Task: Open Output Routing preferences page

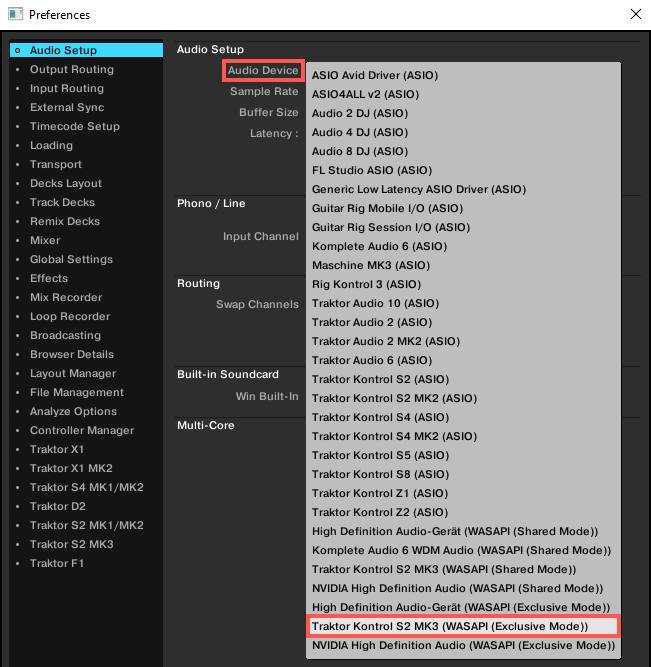Action: (71, 69)
